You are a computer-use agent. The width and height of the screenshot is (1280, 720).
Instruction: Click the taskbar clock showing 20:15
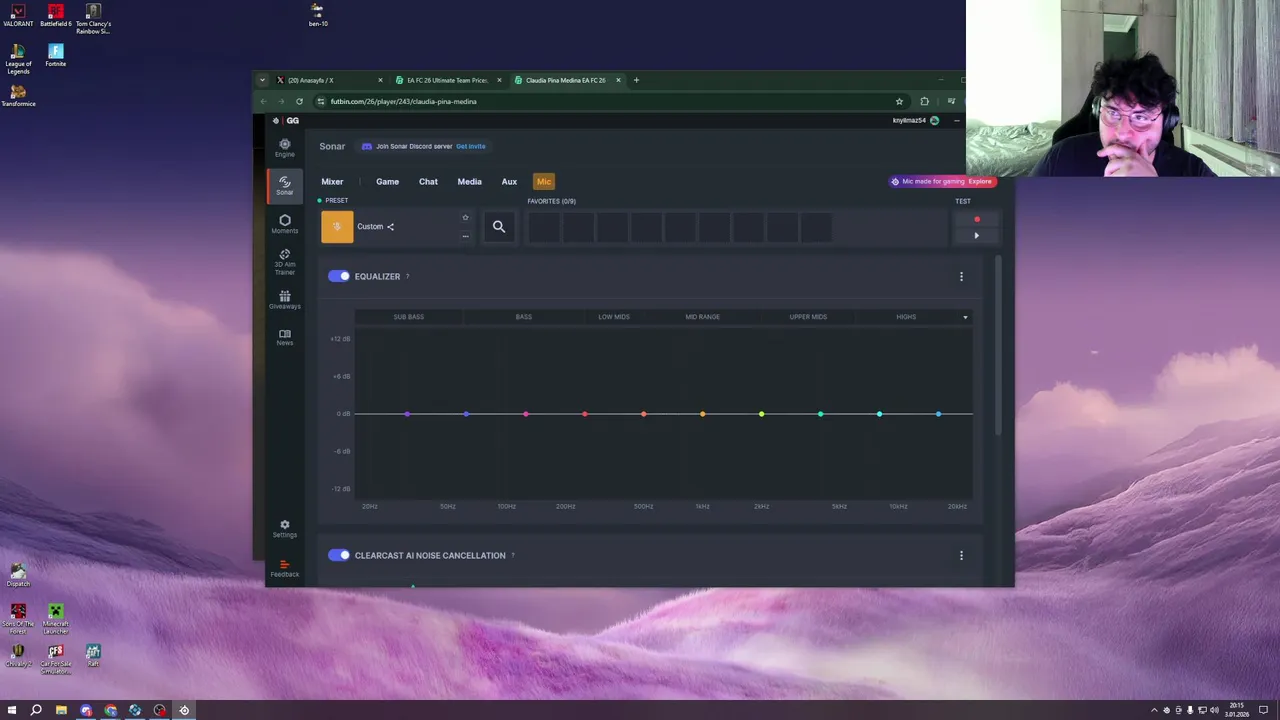point(1237,710)
